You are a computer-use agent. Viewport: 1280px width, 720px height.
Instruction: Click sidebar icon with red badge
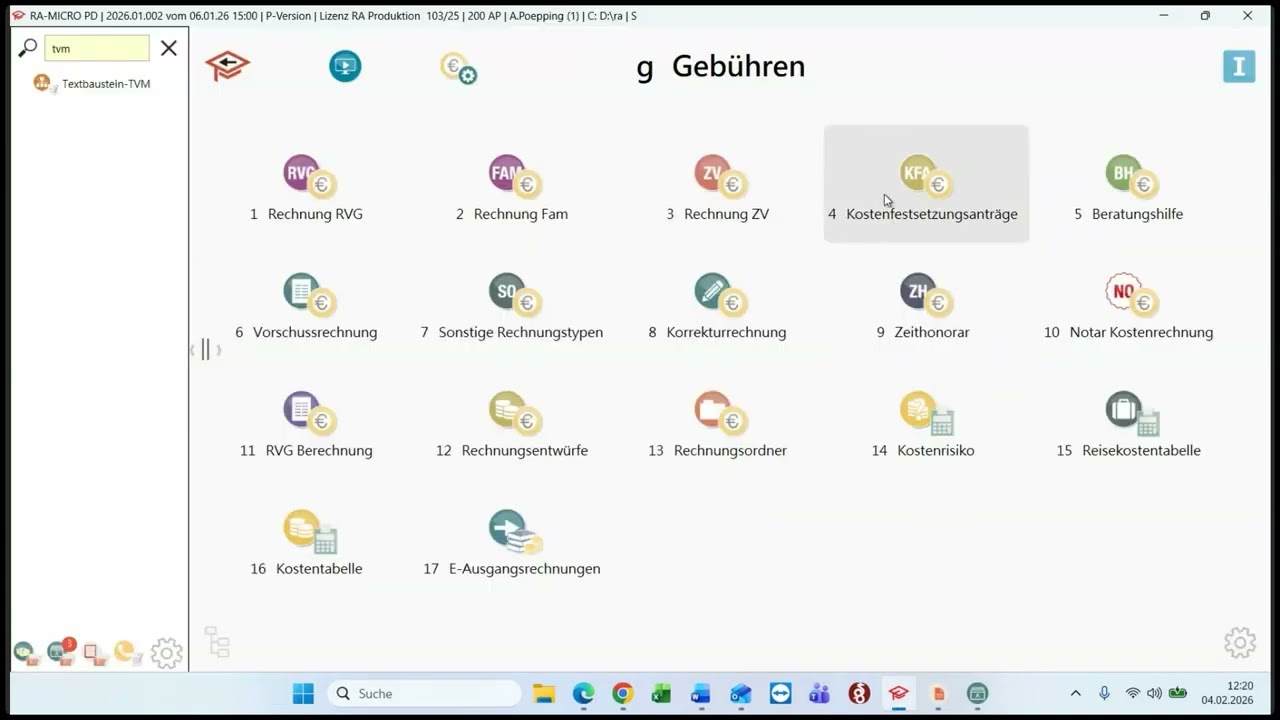(x=61, y=652)
